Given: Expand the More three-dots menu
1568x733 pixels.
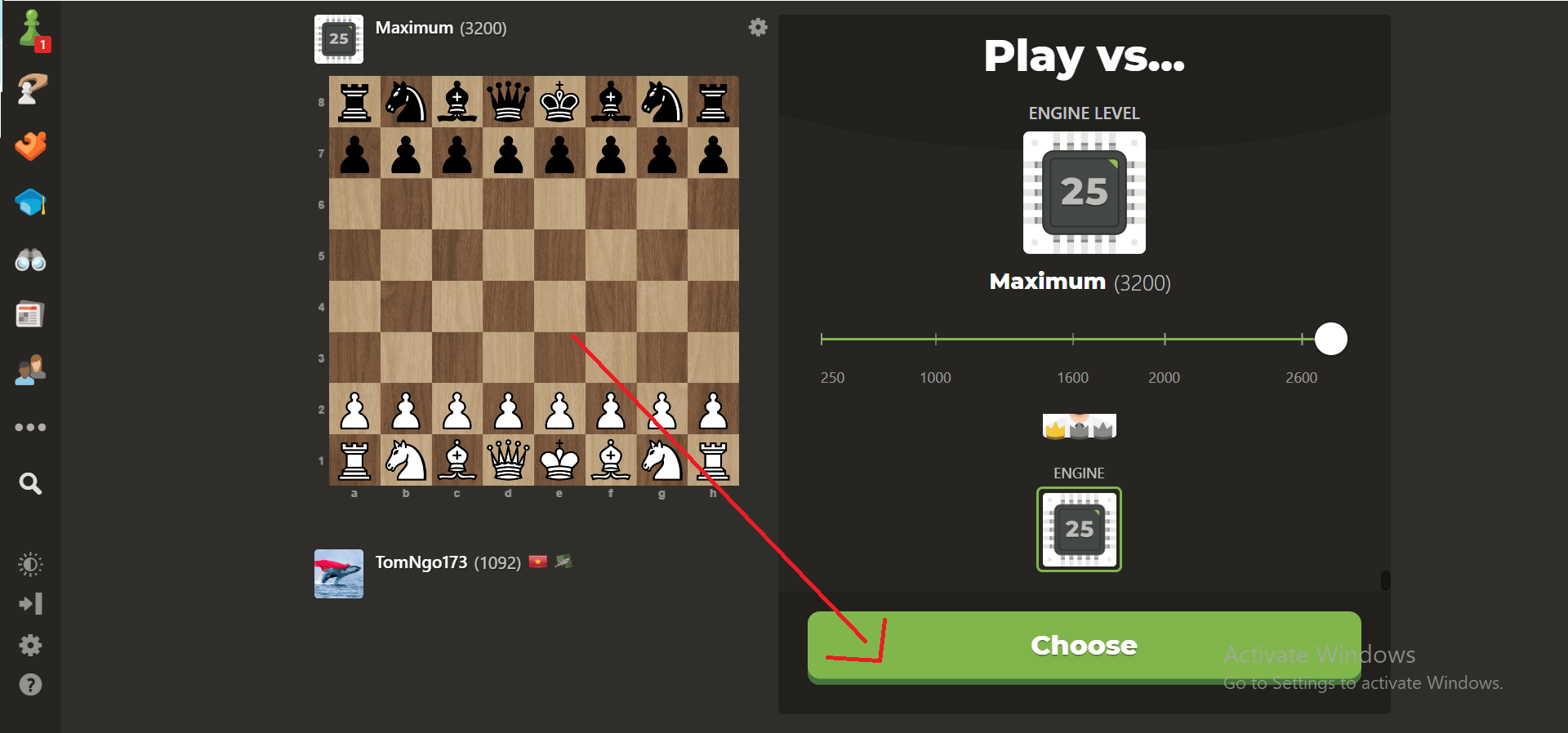Looking at the screenshot, I should click(x=30, y=427).
